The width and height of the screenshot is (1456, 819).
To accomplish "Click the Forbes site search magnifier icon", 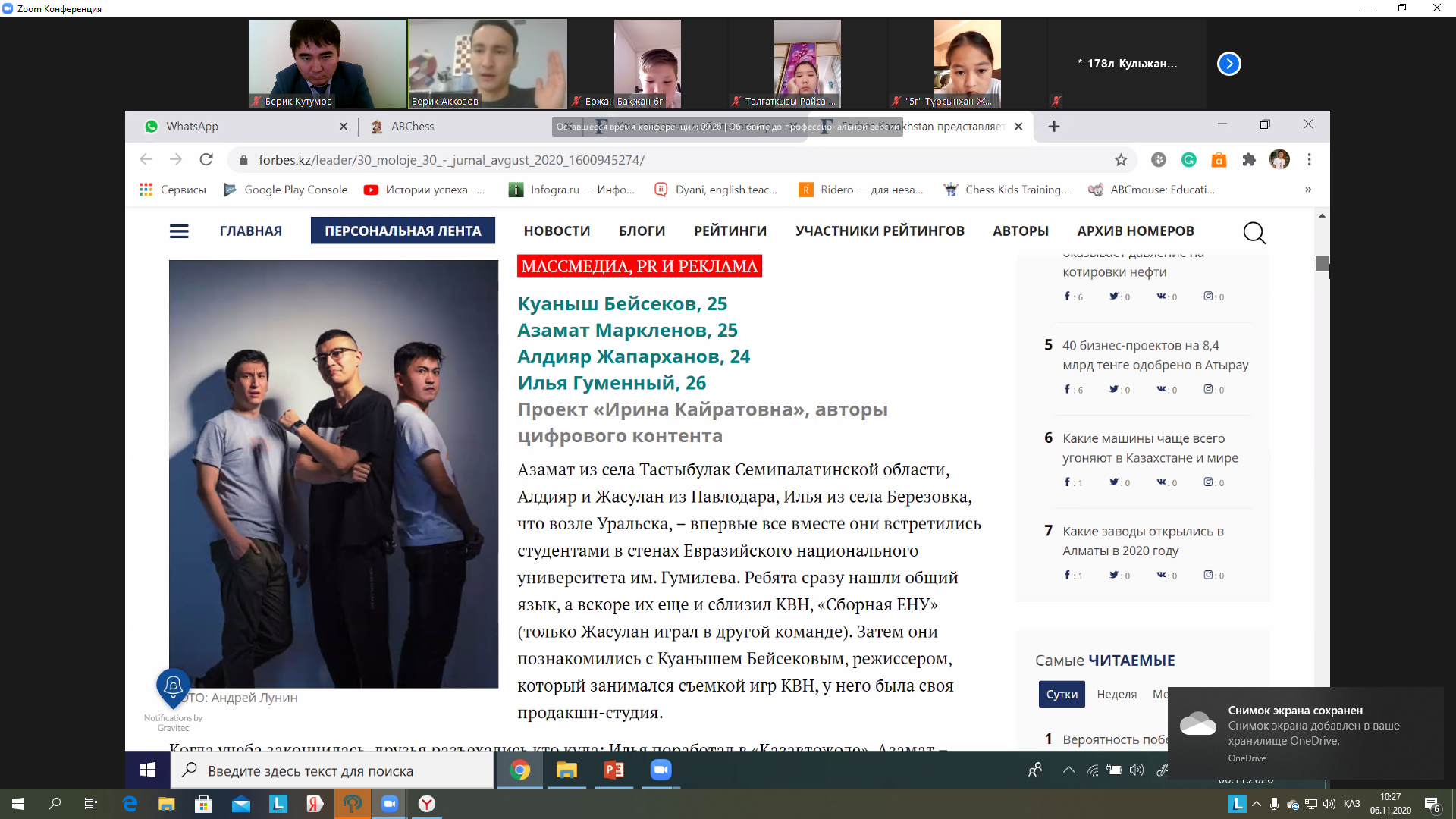I will pos(1254,233).
